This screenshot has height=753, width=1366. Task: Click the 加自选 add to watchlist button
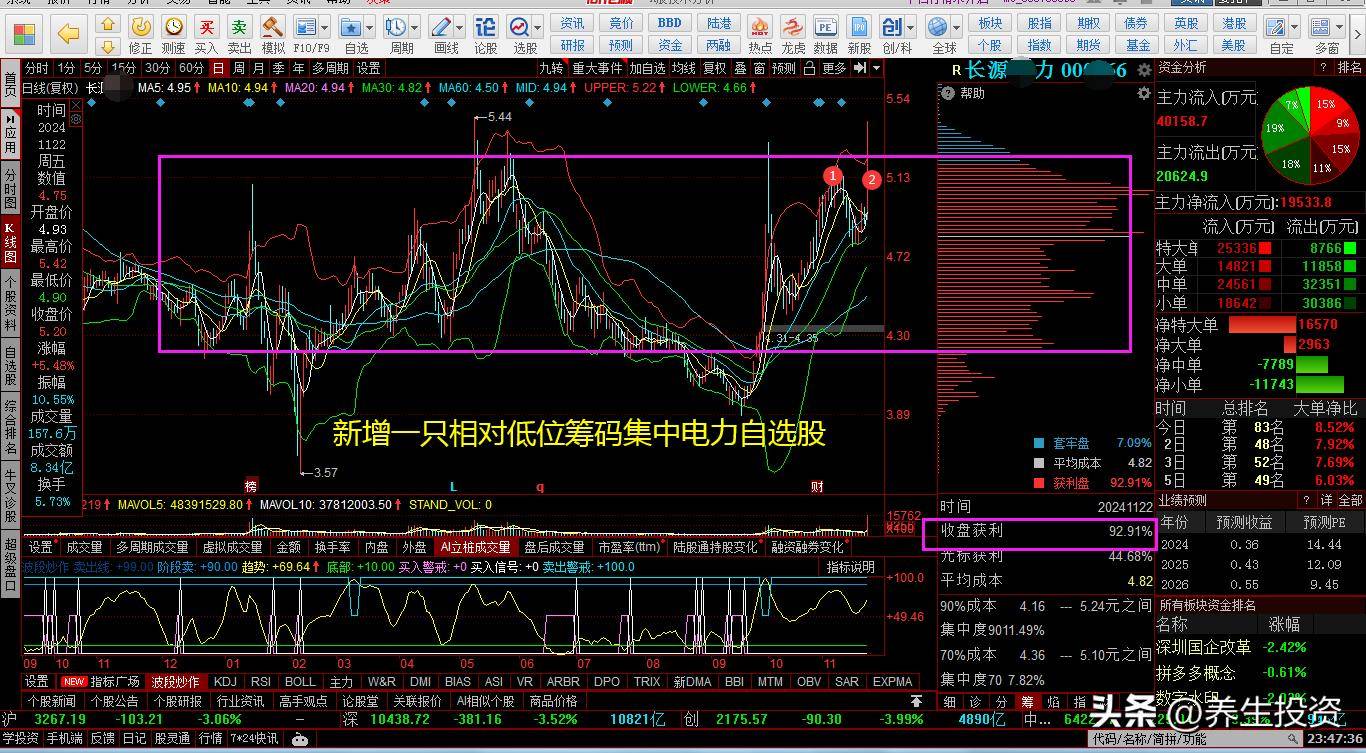pos(647,68)
